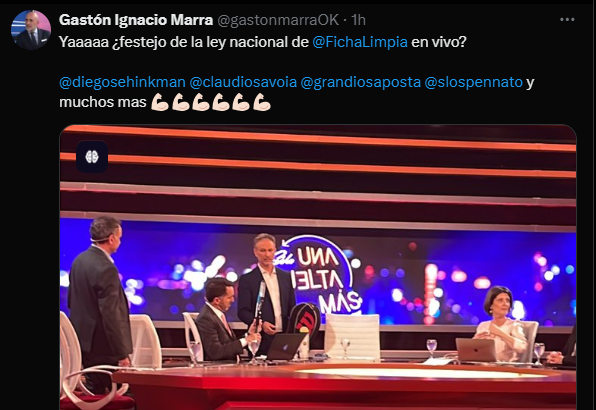Click the 'muchos mas' text line
Image resolution: width=596 pixels, height=410 pixels.
103,102
